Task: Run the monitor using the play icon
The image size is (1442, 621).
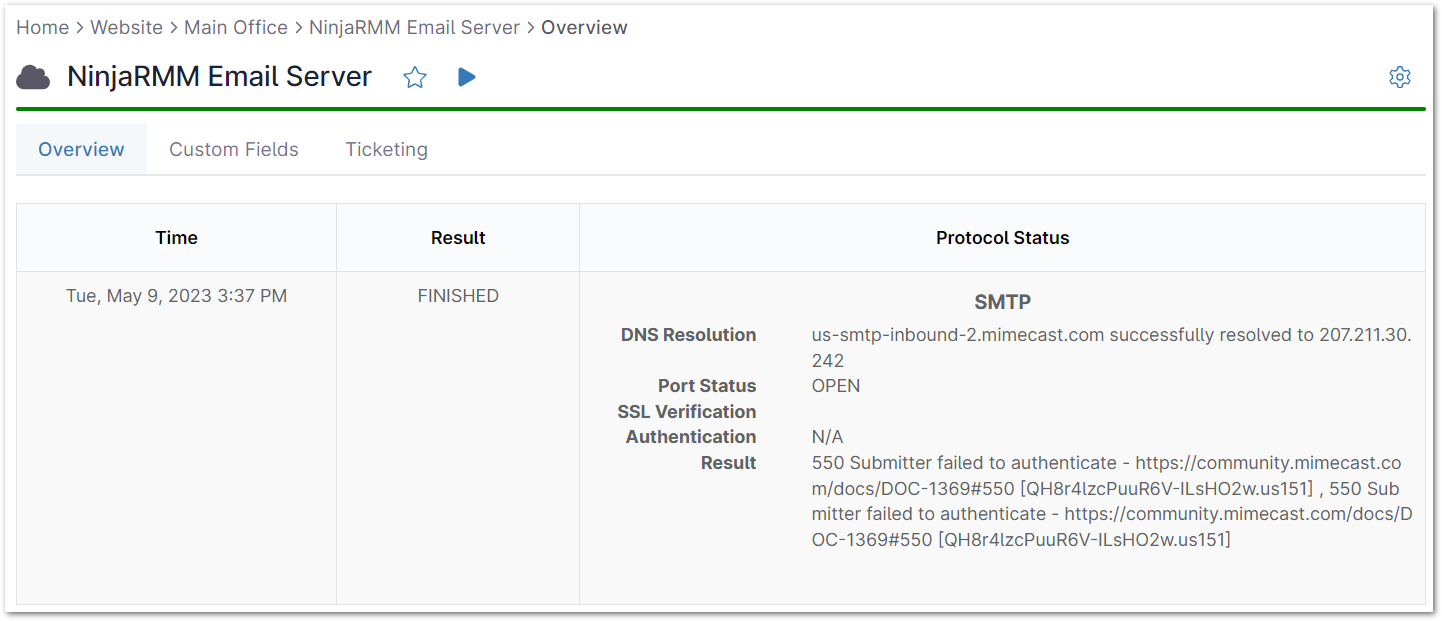Action: click(x=466, y=76)
